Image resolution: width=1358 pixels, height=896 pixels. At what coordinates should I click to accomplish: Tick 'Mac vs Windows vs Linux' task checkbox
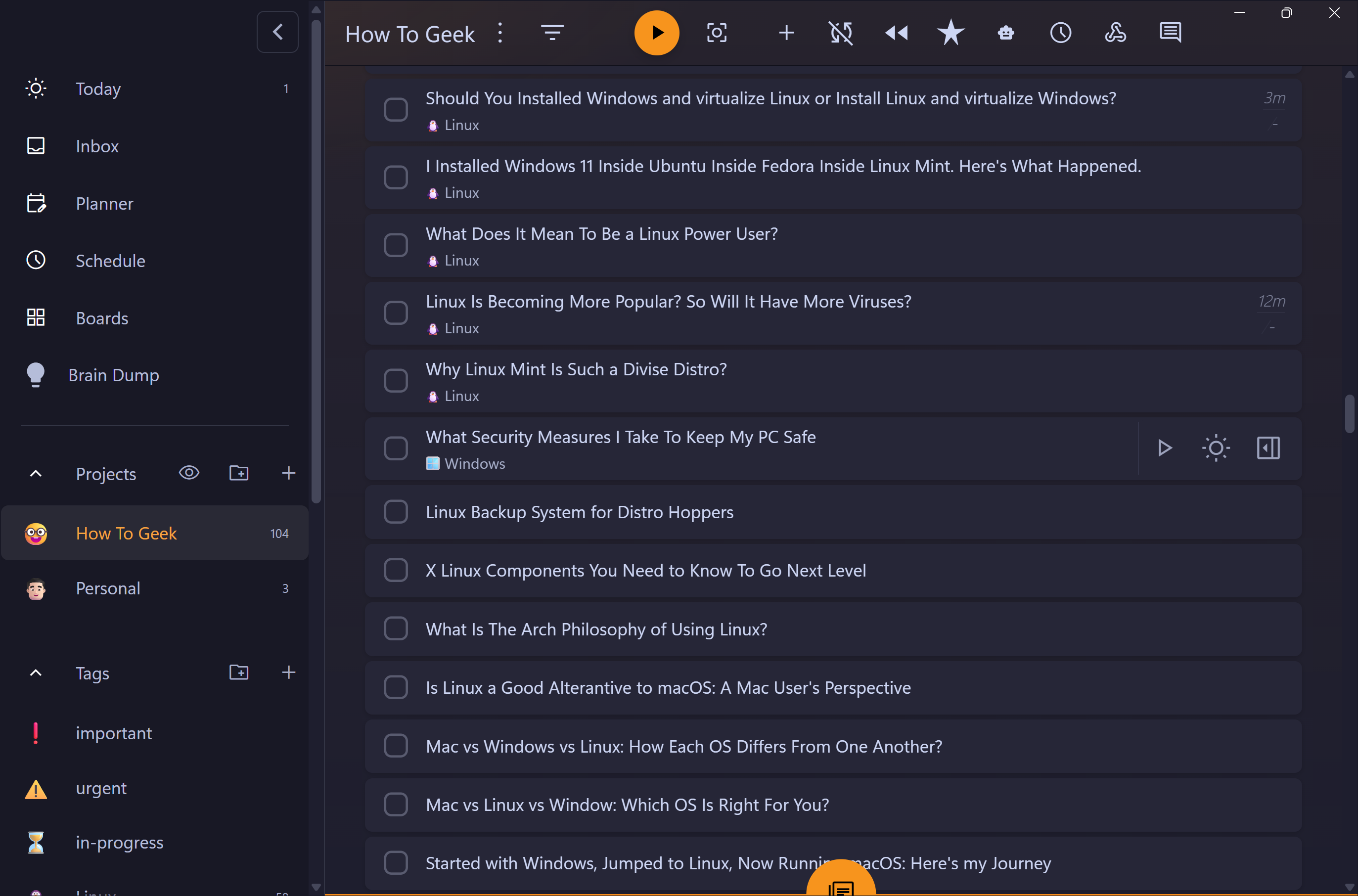396,746
